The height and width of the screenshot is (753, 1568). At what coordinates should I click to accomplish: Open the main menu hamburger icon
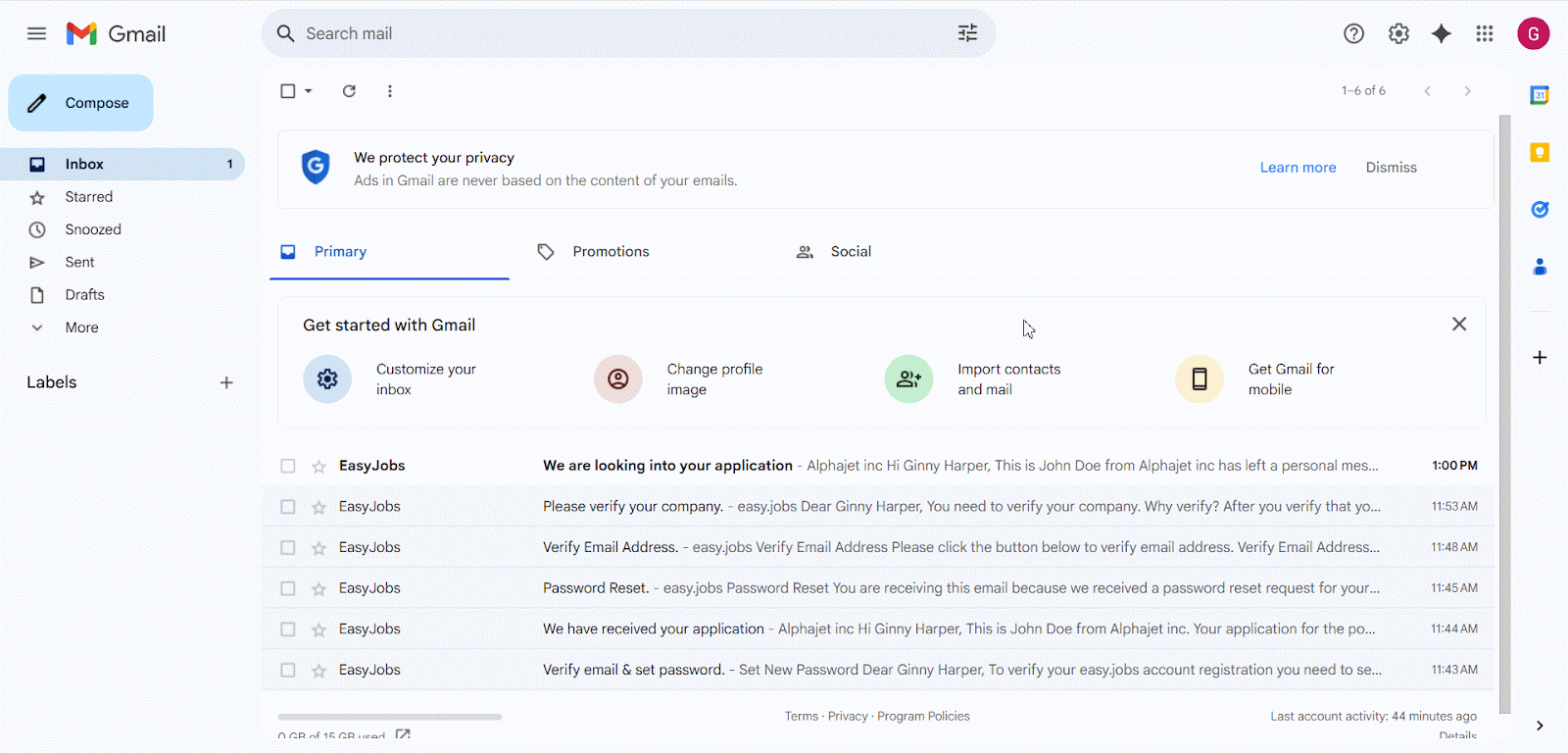click(x=36, y=33)
